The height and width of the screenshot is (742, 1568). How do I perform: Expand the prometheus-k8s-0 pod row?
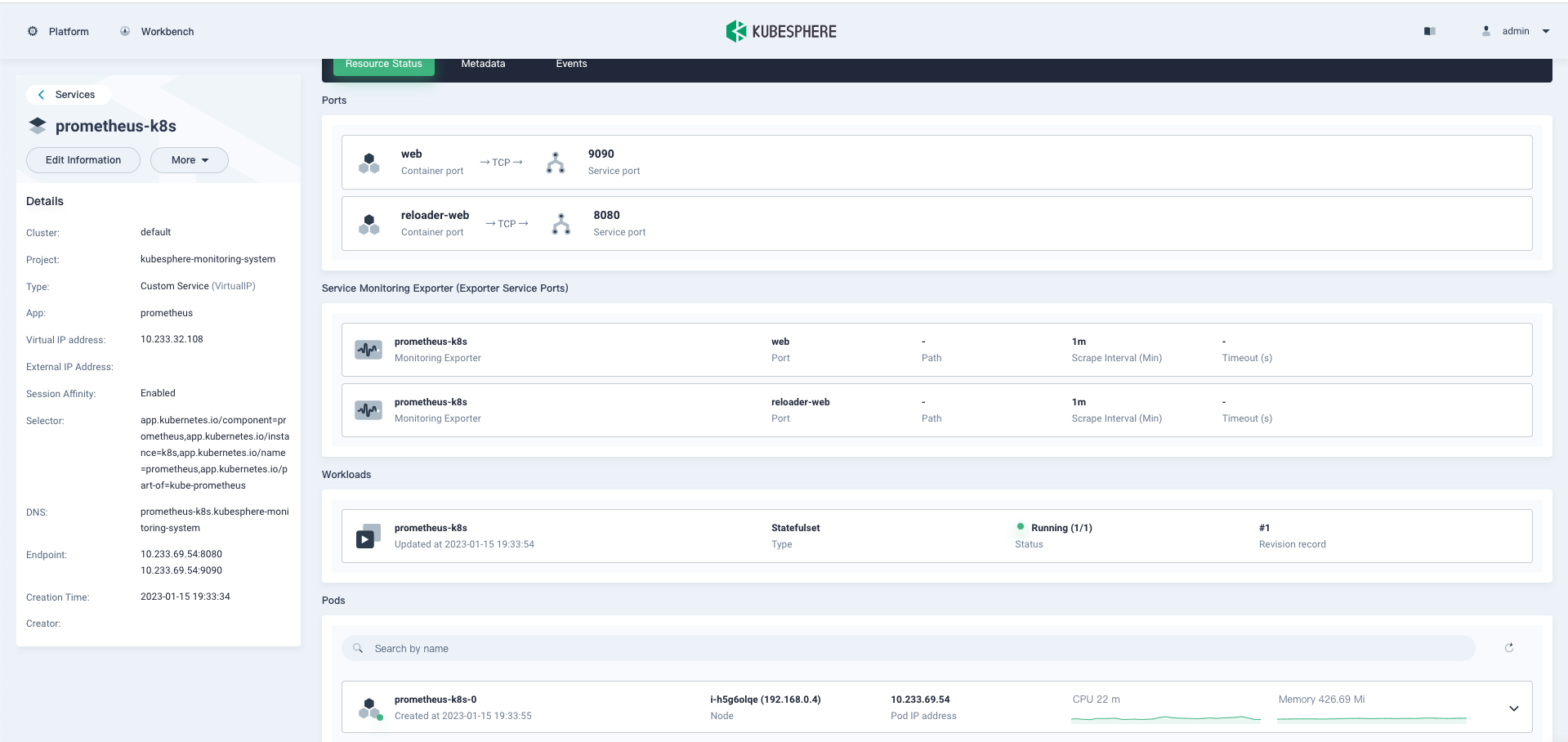tap(1514, 708)
